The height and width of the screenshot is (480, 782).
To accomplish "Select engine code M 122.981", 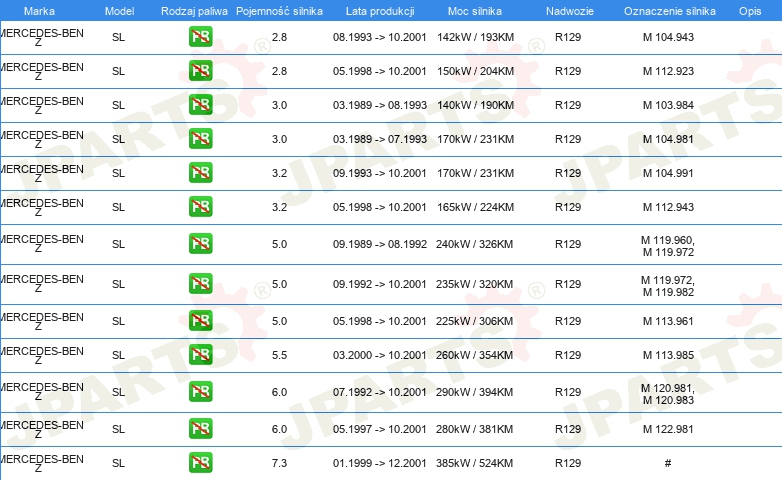I will pyautogui.click(x=668, y=429).
